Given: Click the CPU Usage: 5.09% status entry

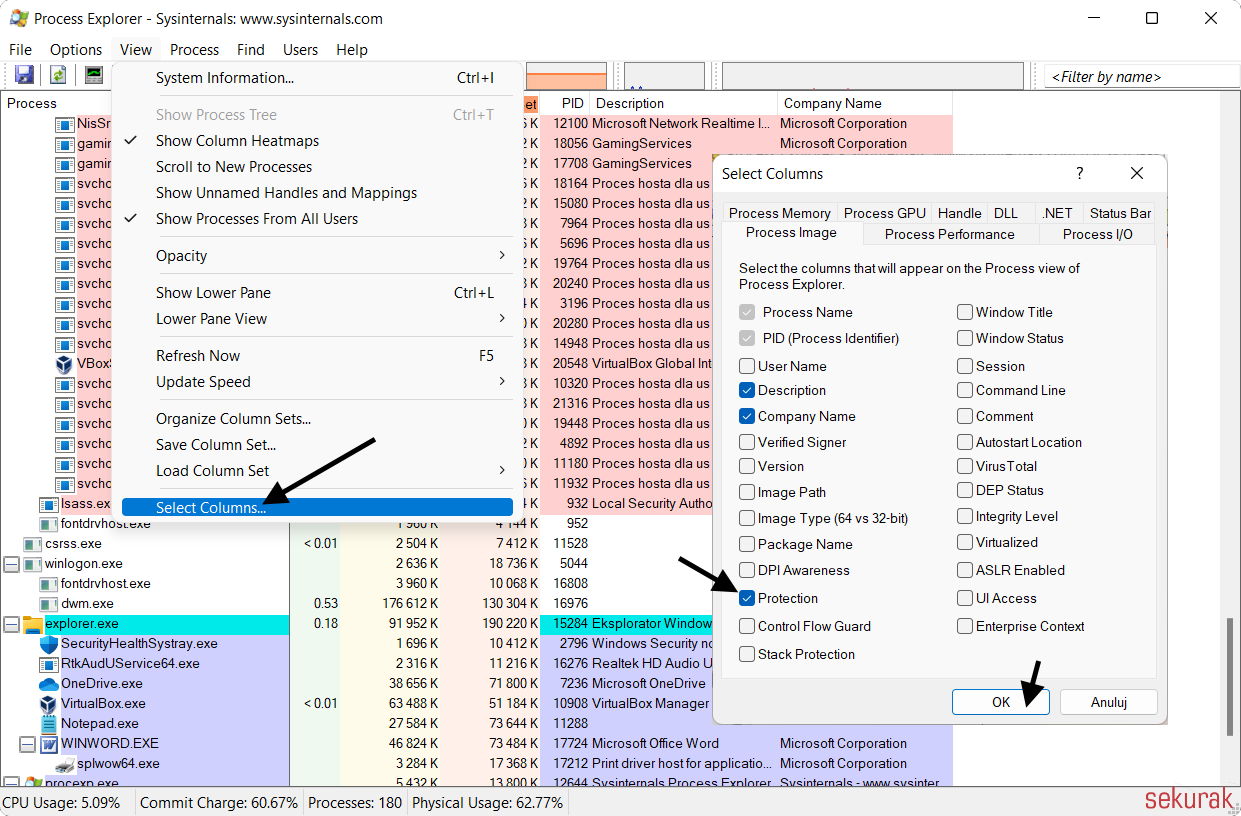Looking at the screenshot, I should point(62,803).
